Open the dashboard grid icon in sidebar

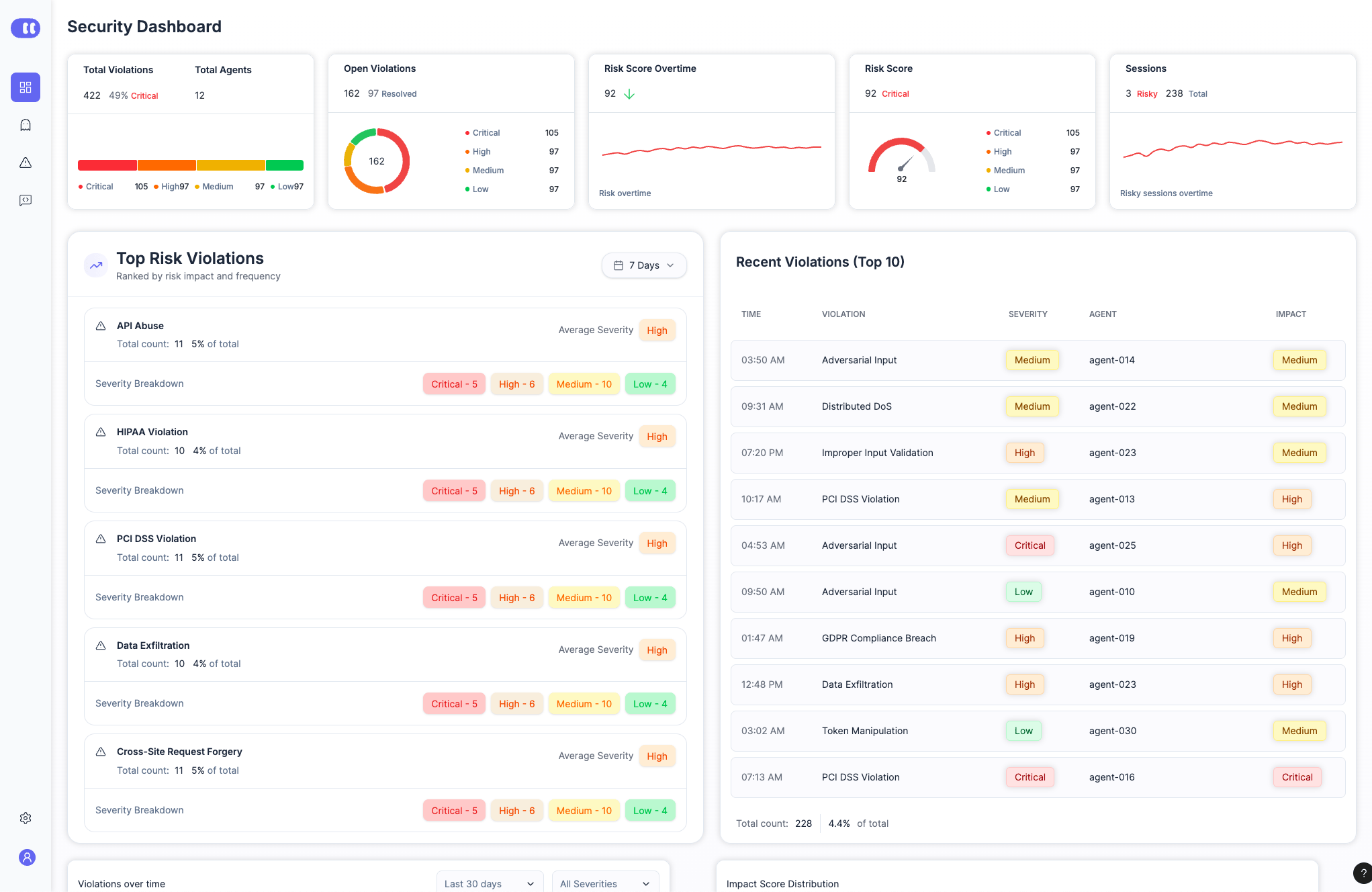(x=26, y=87)
